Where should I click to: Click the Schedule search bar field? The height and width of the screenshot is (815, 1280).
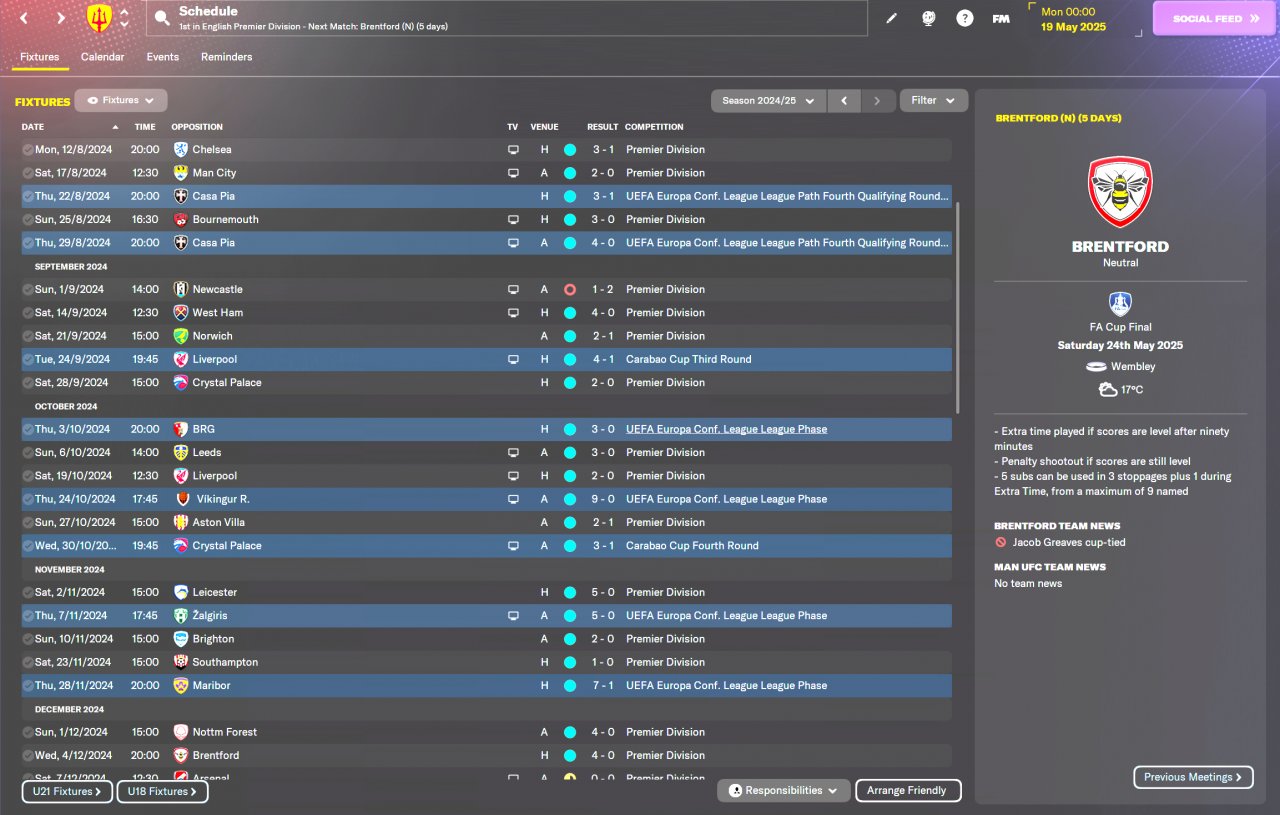tap(506, 18)
